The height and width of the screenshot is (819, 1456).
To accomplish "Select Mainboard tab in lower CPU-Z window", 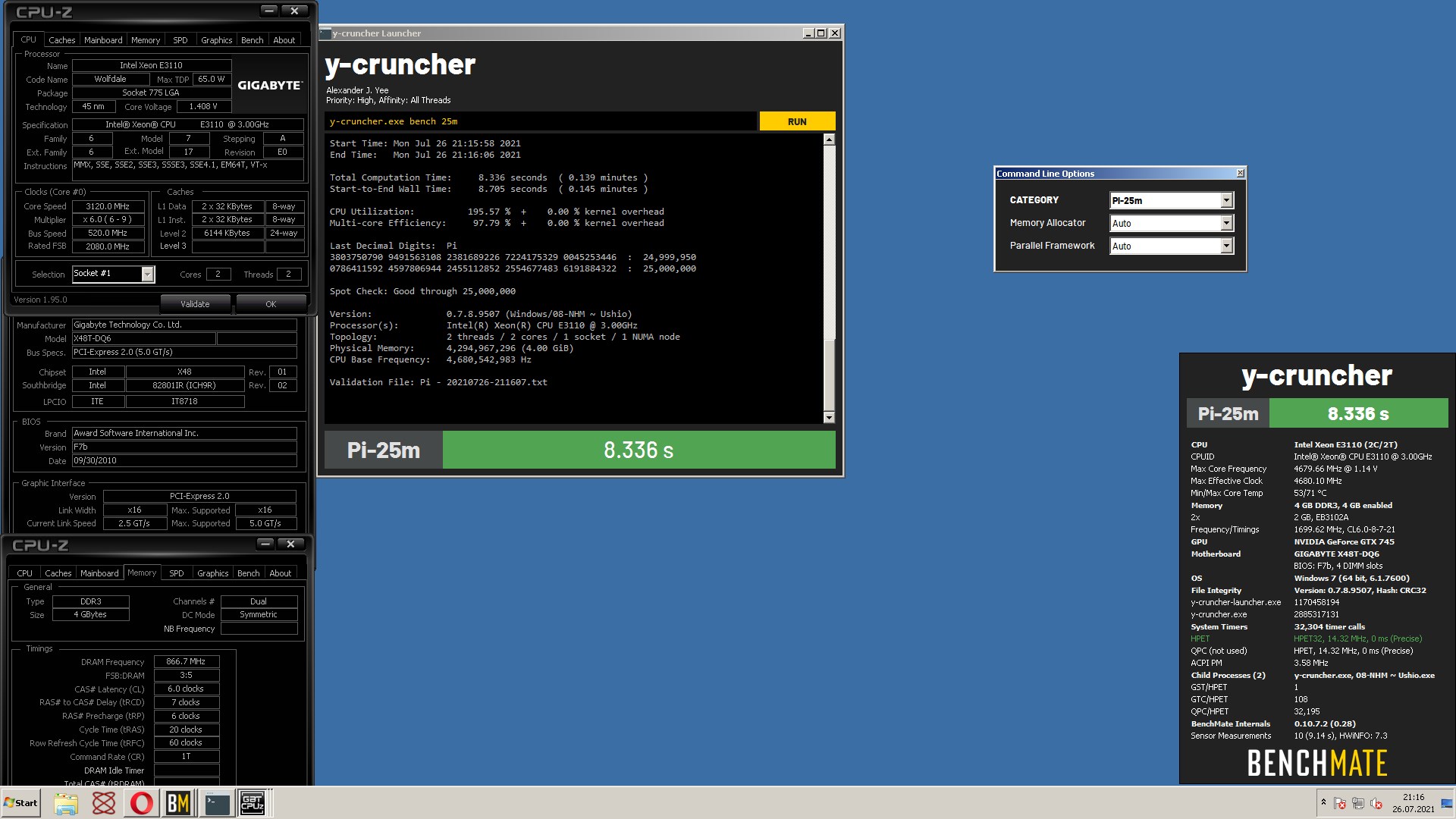I will pyautogui.click(x=99, y=573).
